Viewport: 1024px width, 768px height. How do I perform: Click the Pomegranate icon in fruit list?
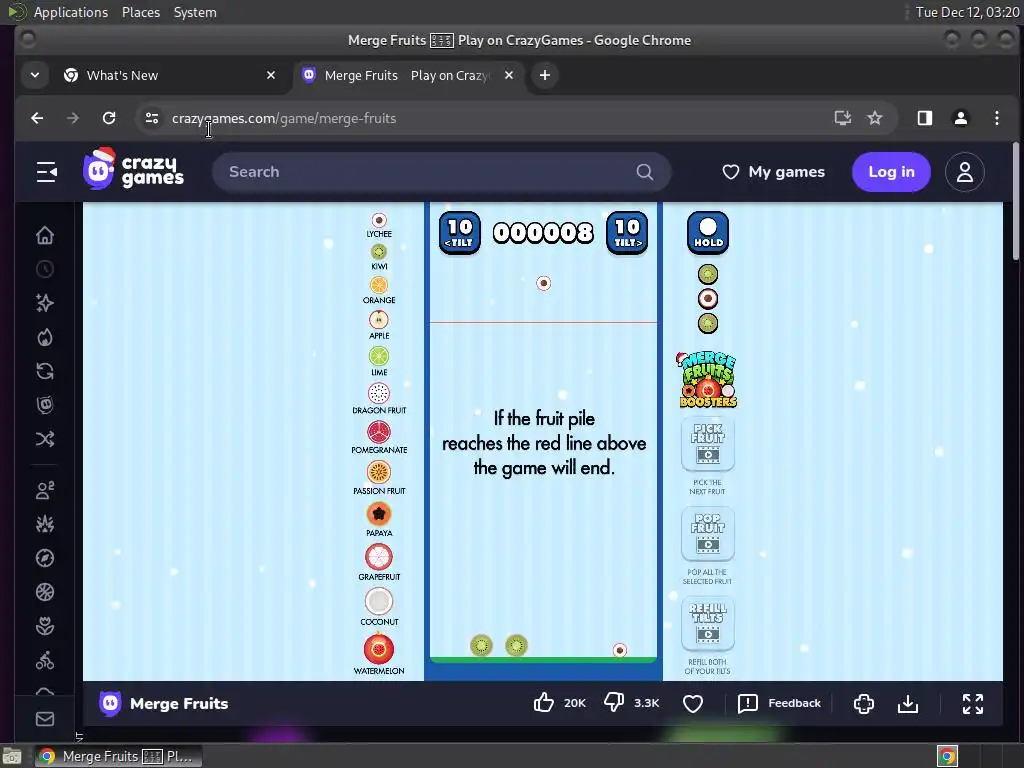(x=379, y=432)
